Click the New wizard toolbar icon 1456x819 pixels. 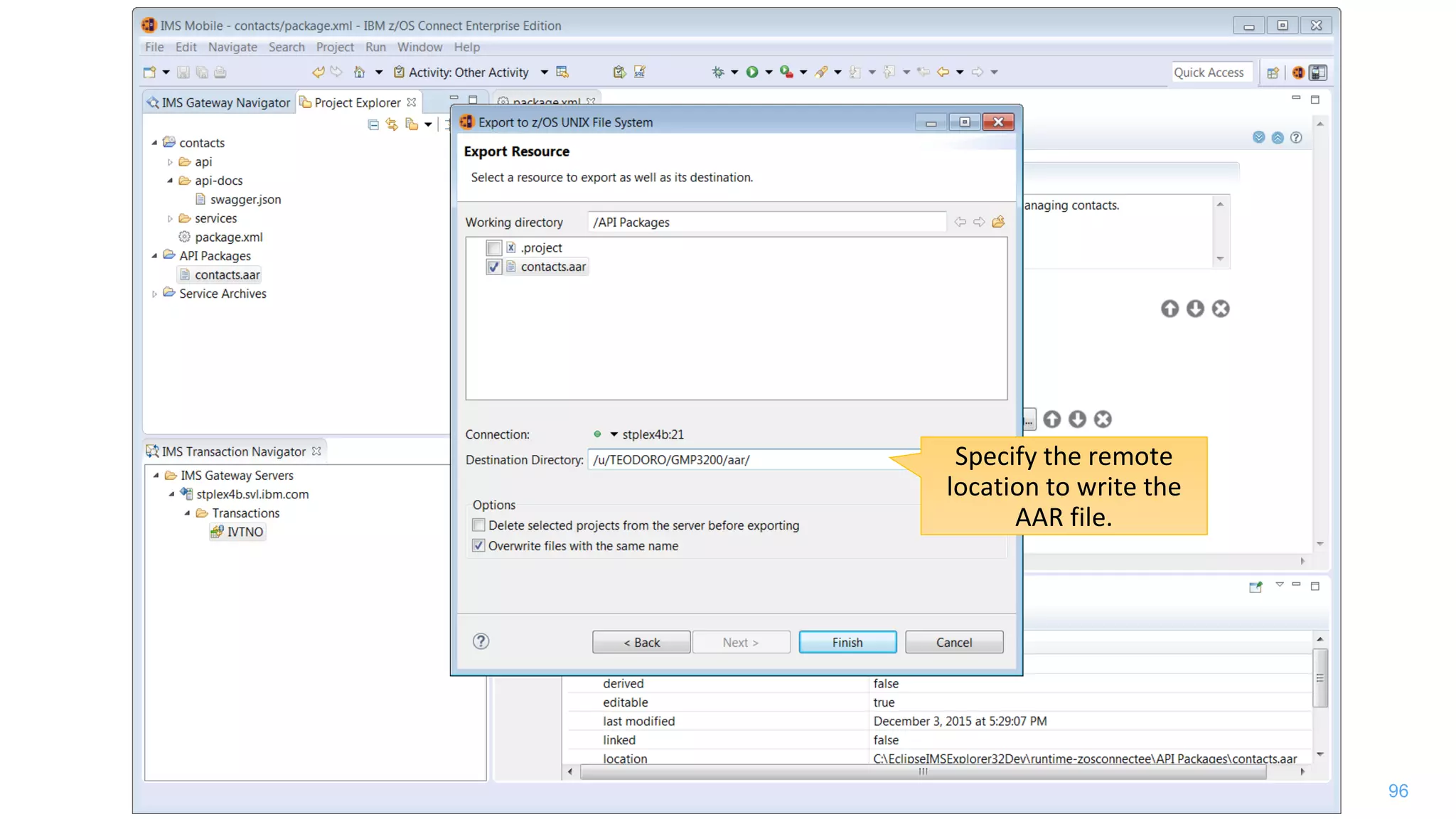tap(149, 72)
